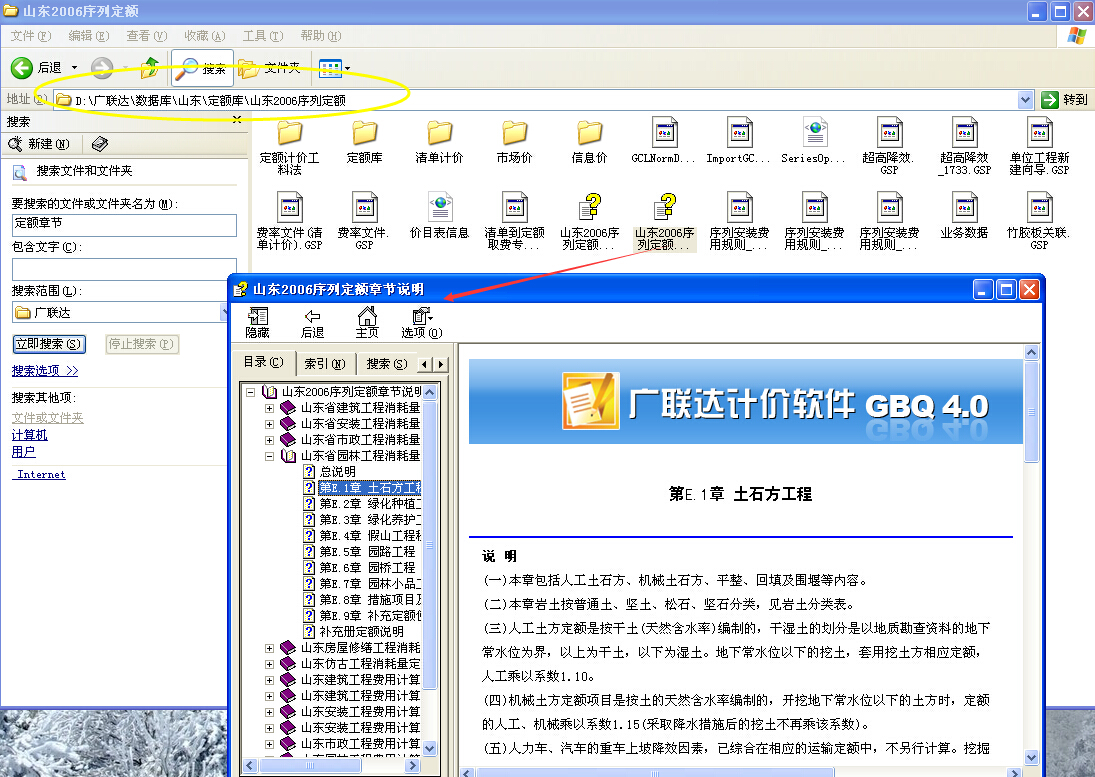Open the 帮助 menu
1095x777 pixels.
tap(321, 36)
